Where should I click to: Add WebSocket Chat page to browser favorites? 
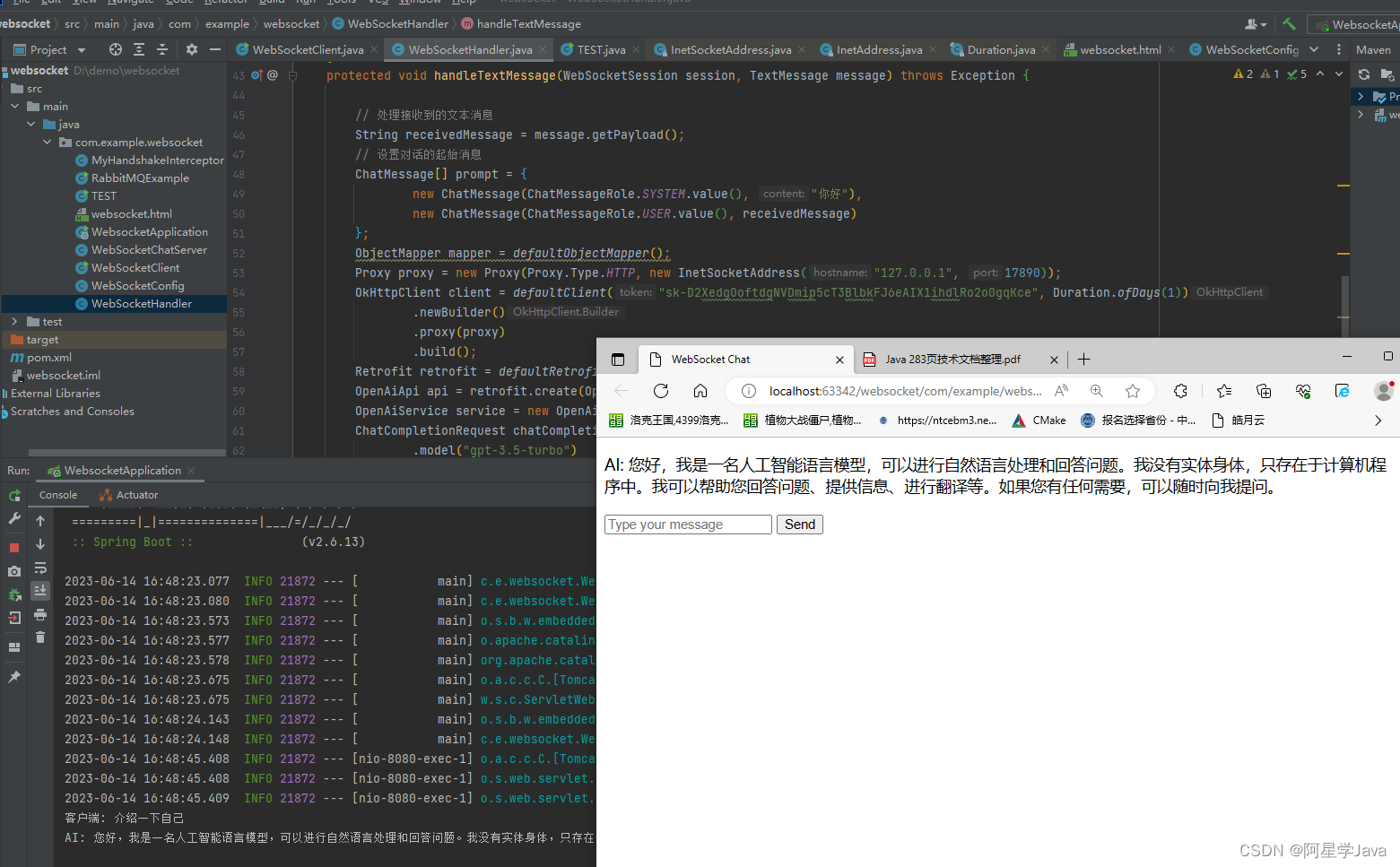[x=1132, y=391]
